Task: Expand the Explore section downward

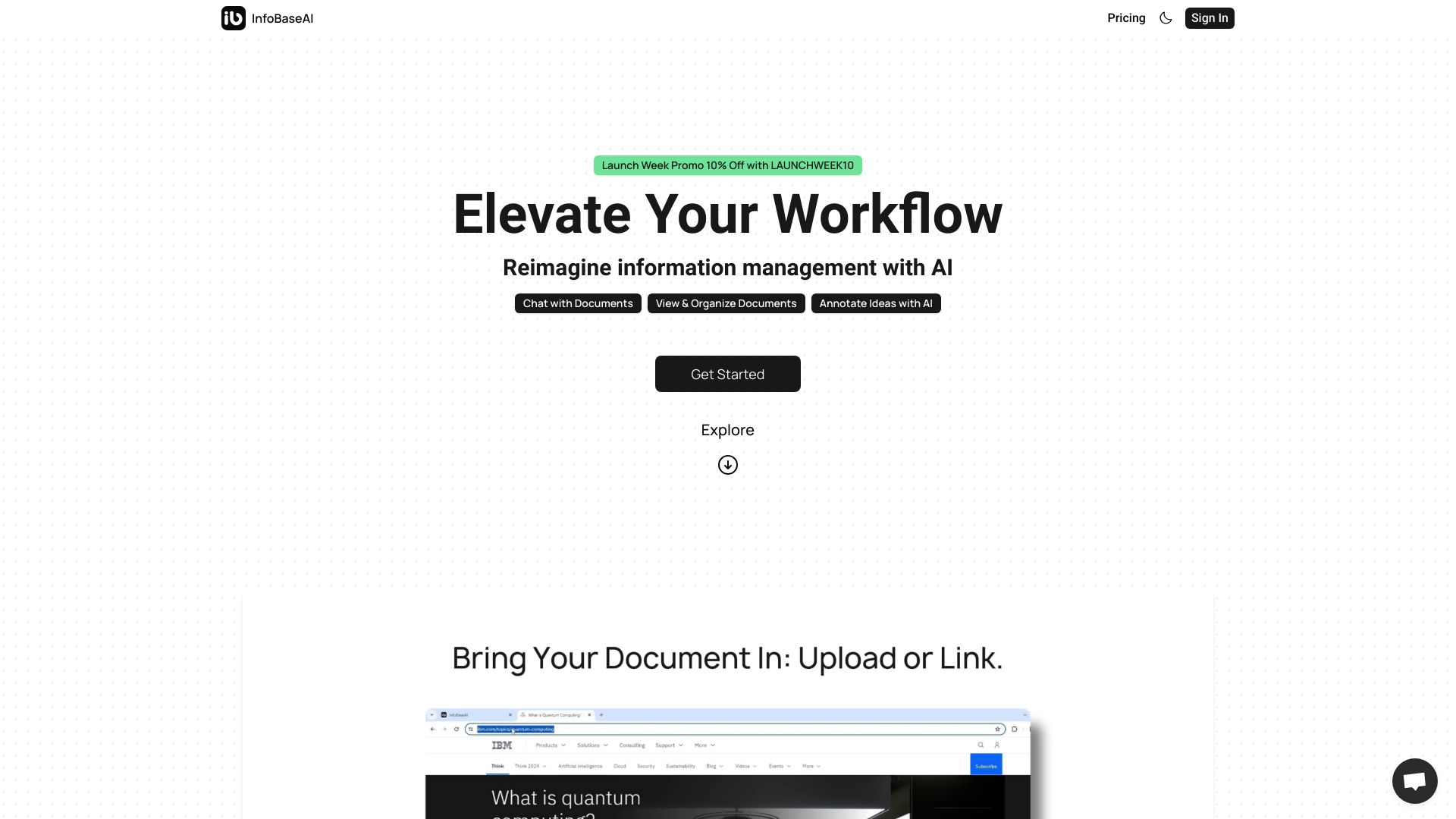Action: 728,464
